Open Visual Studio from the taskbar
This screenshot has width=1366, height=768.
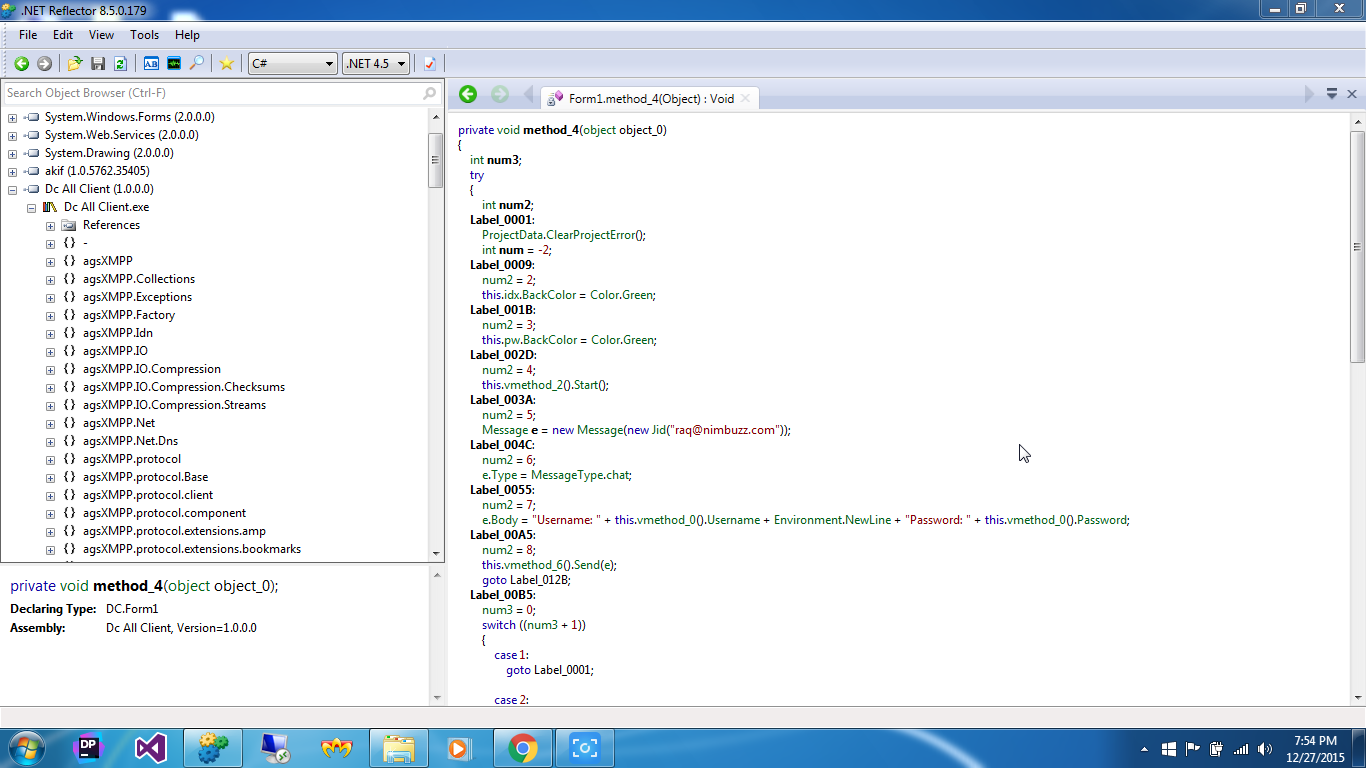[151, 748]
